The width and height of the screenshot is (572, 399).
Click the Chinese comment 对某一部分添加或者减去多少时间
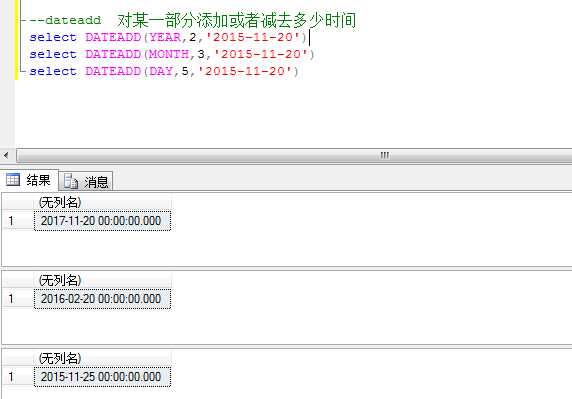click(236, 20)
